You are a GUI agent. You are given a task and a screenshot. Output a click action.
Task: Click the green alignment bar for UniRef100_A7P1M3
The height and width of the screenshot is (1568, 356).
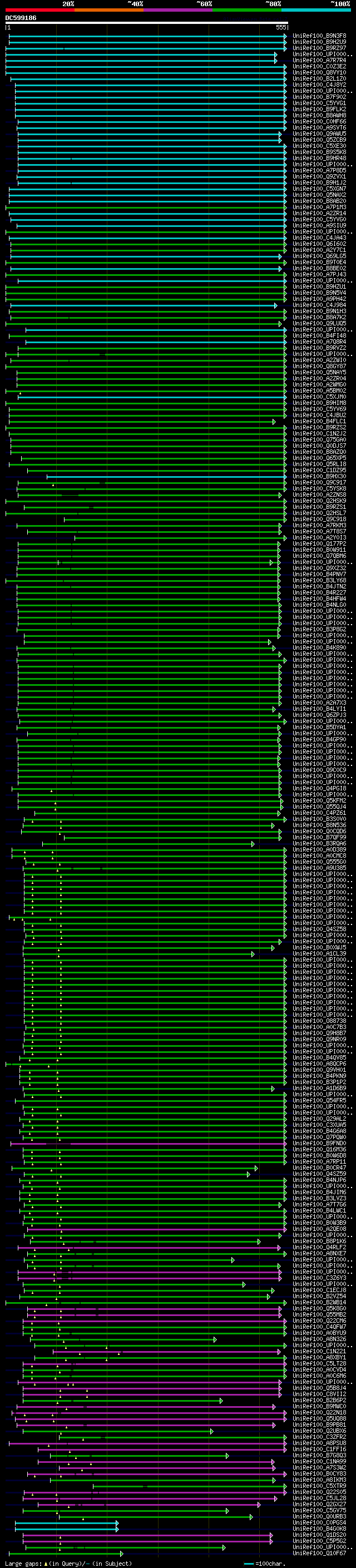click(146, 207)
